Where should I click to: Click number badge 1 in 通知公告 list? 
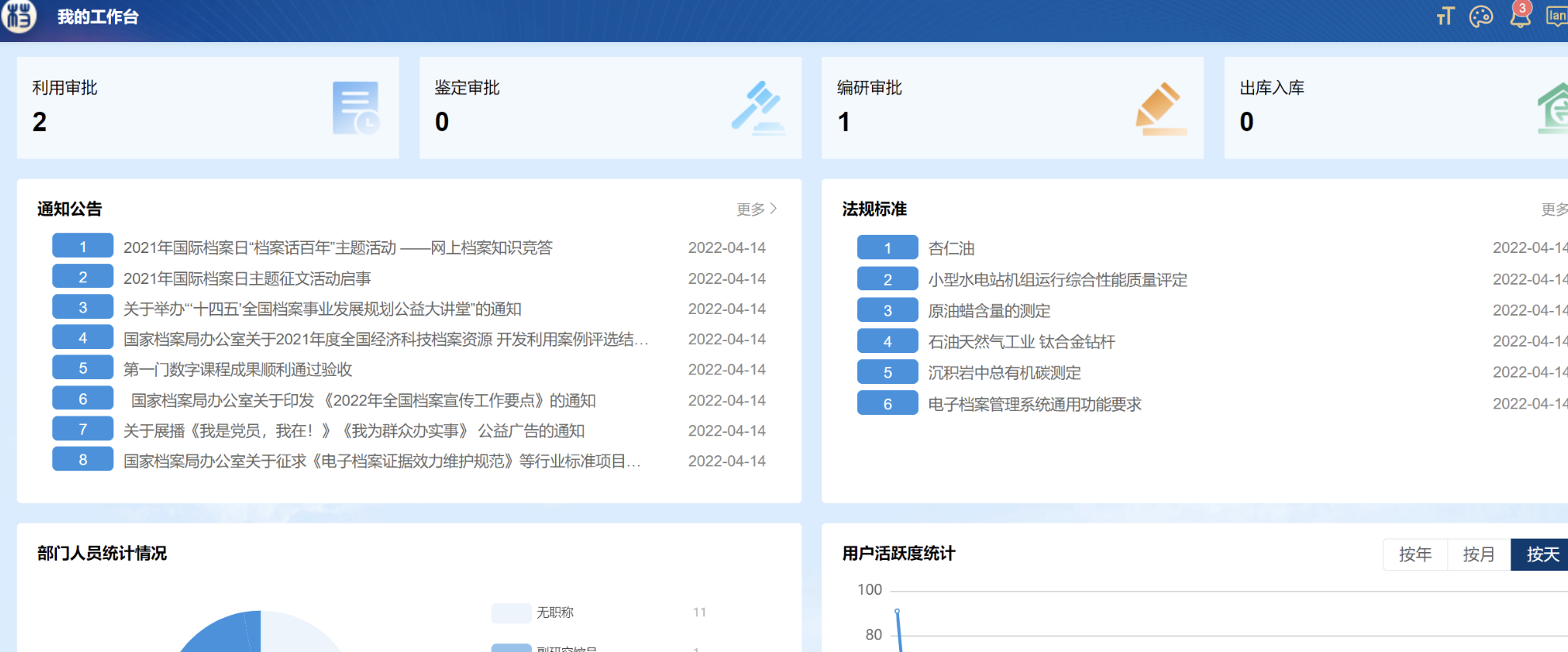[x=83, y=247]
